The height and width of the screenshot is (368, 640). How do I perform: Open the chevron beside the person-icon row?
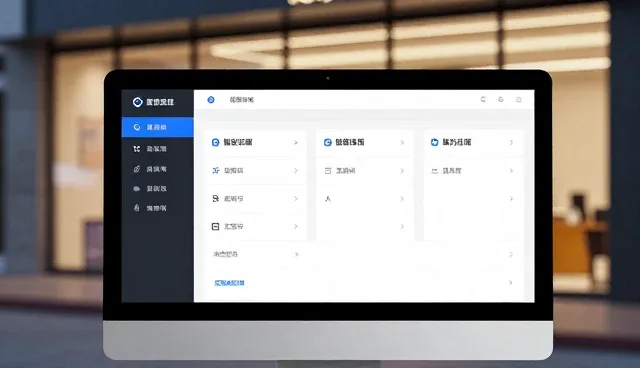click(x=402, y=199)
